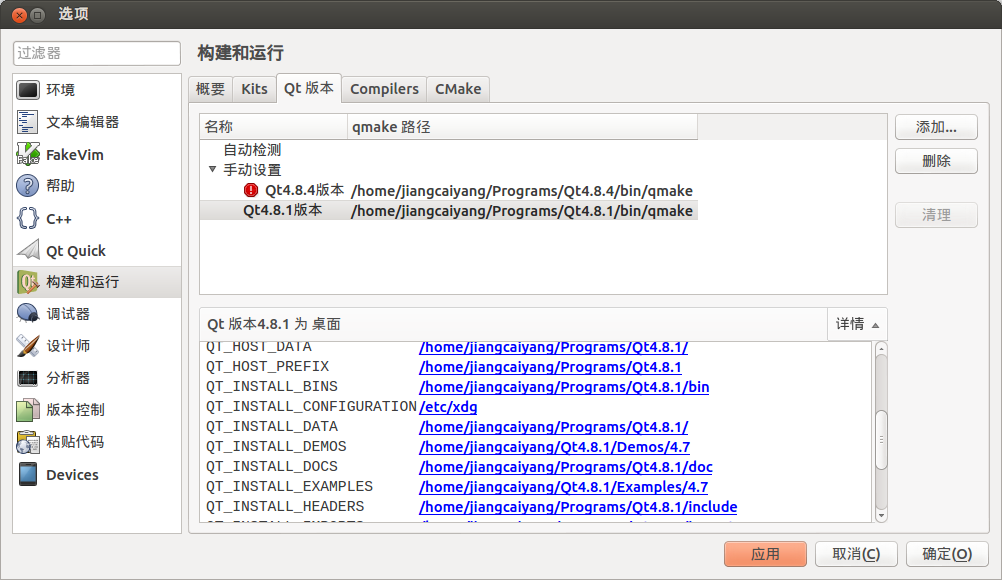Open the 粘贴代码 clipboard icon
Viewport: 1002px width, 580px height.
28,442
